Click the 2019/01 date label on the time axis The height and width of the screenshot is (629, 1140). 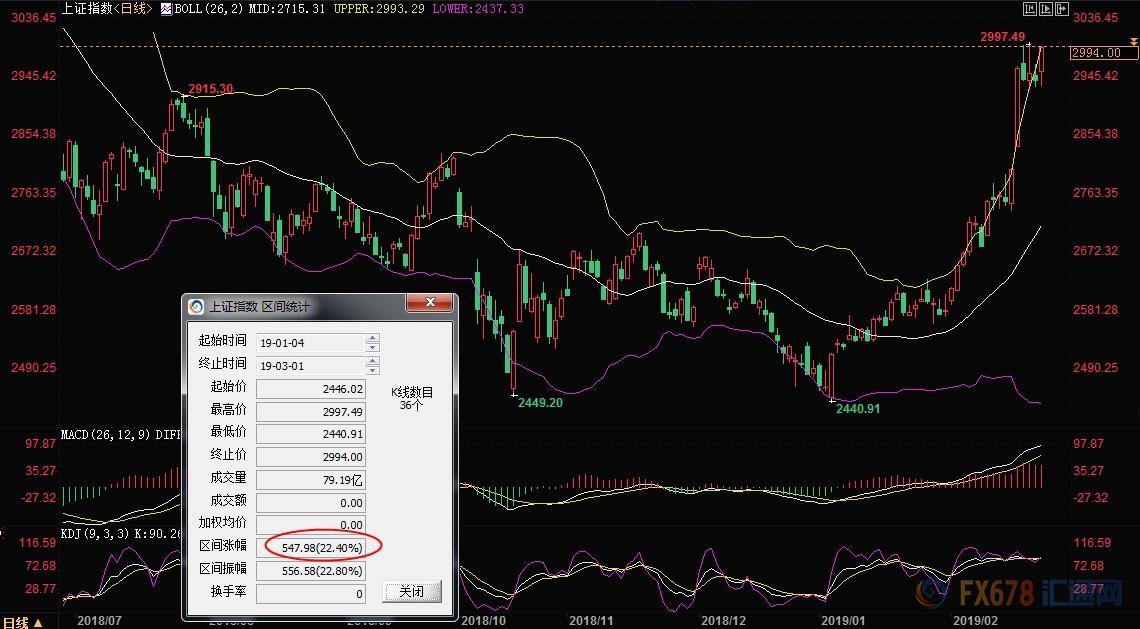(843, 621)
